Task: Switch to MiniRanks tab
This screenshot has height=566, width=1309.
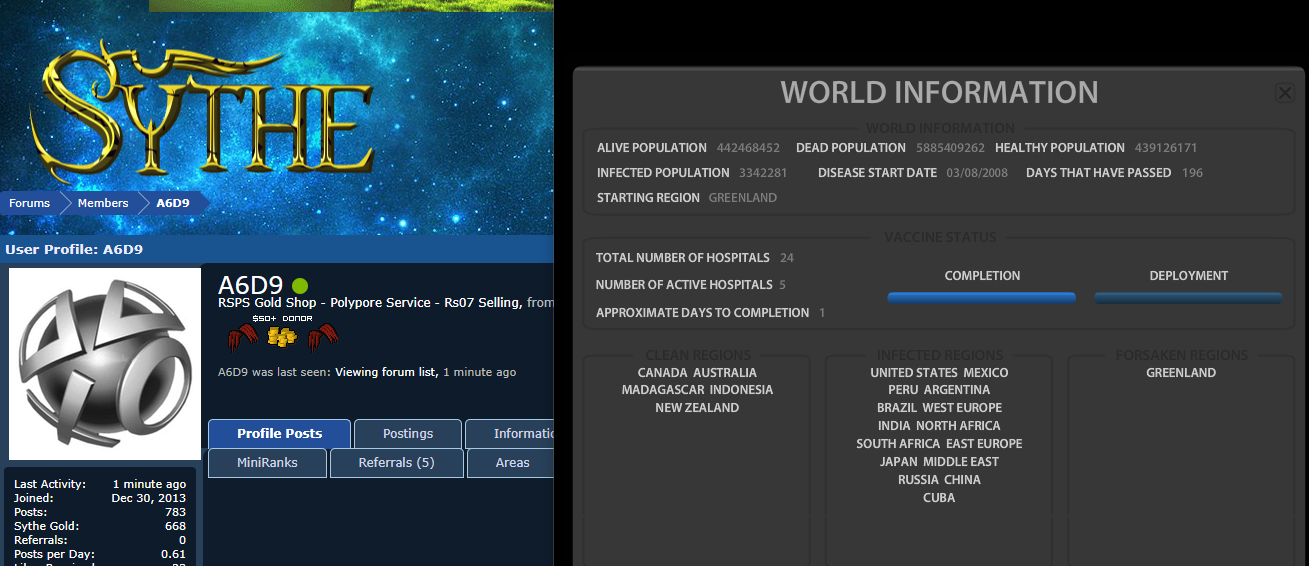Action: click(x=267, y=463)
